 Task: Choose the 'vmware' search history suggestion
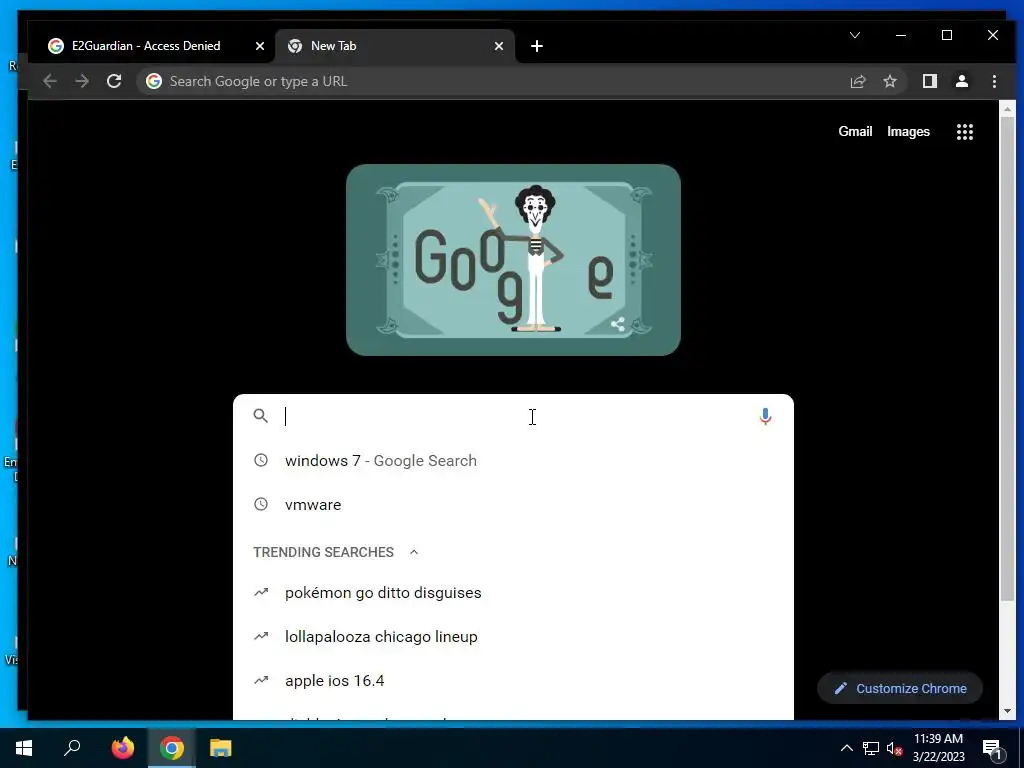tap(513, 504)
